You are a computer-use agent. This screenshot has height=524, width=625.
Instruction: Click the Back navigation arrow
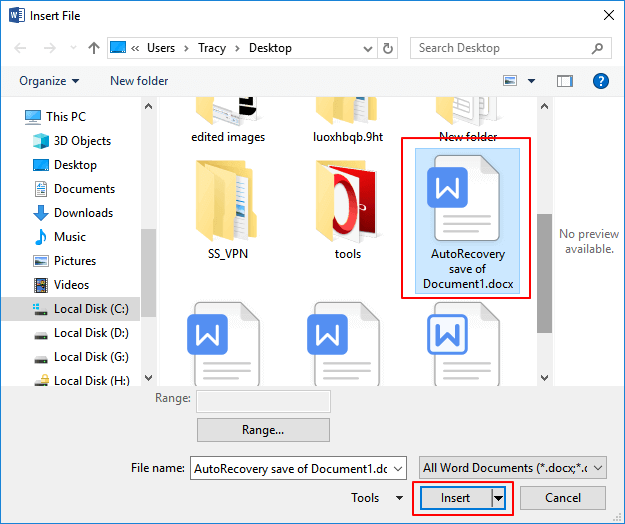(21, 48)
